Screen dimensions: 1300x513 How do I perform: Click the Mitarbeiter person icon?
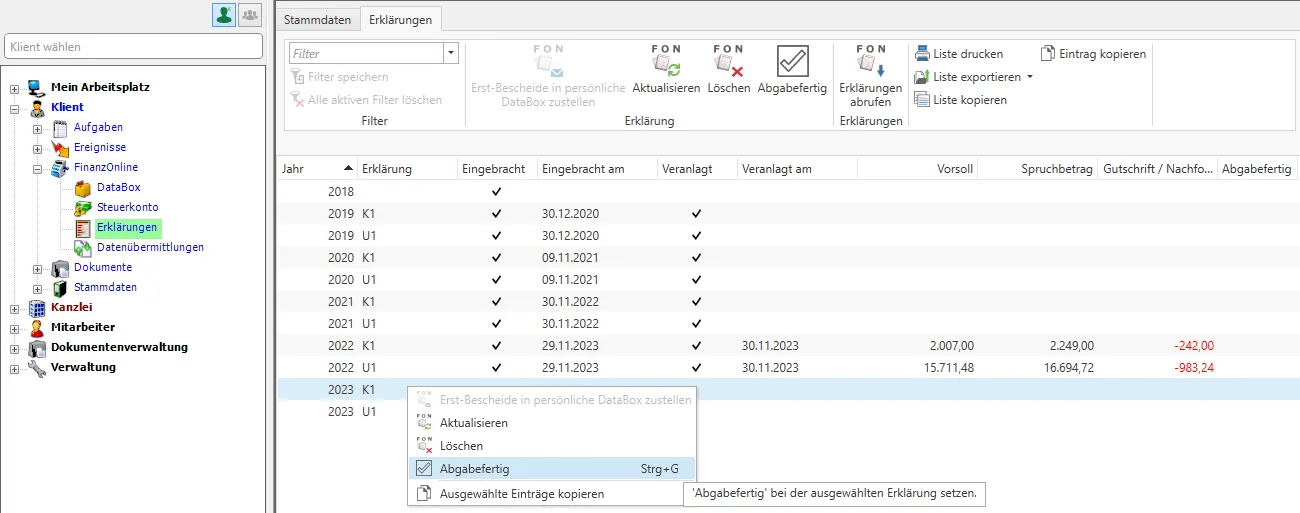(37, 327)
